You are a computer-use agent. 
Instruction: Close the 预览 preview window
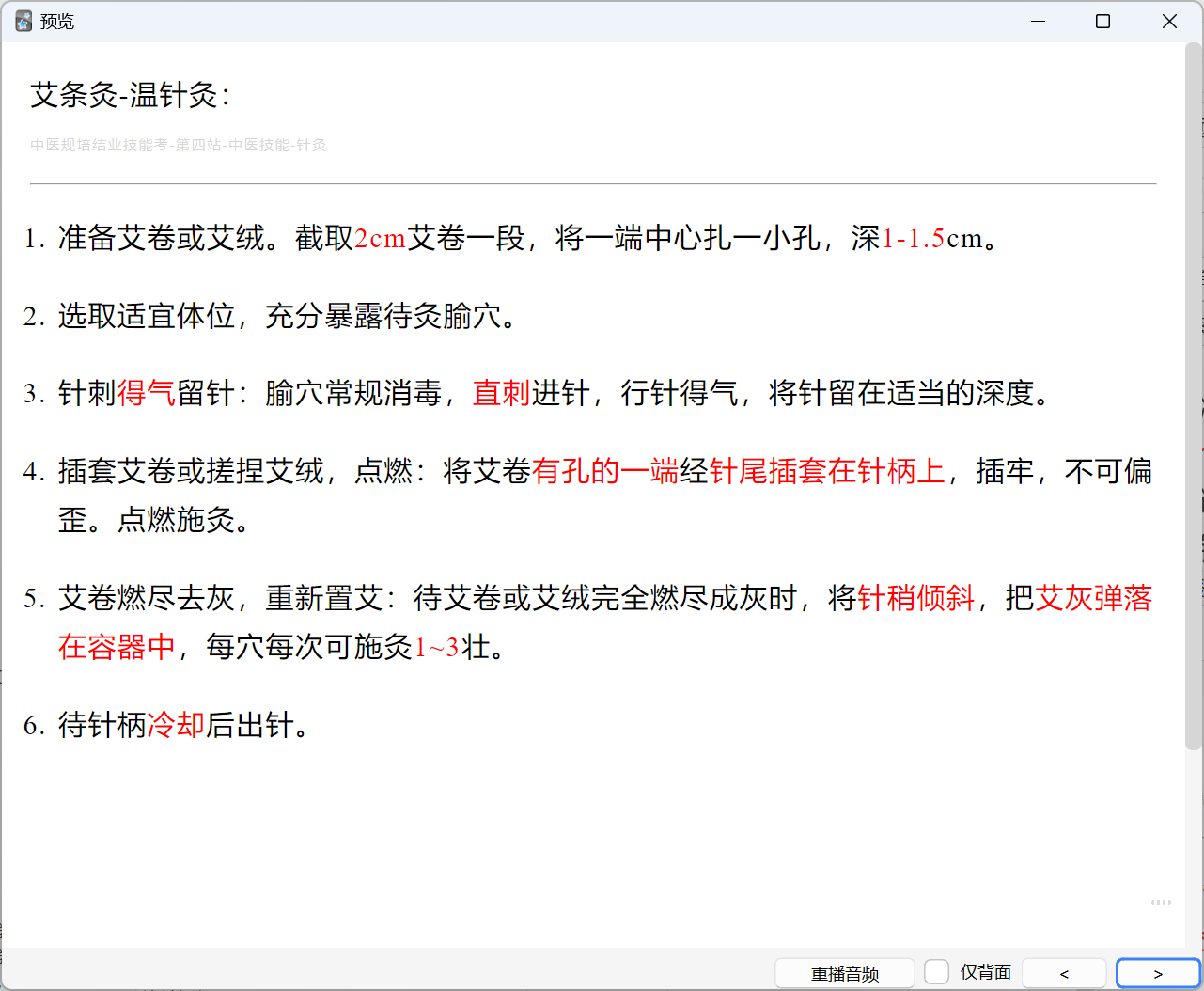1169,21
